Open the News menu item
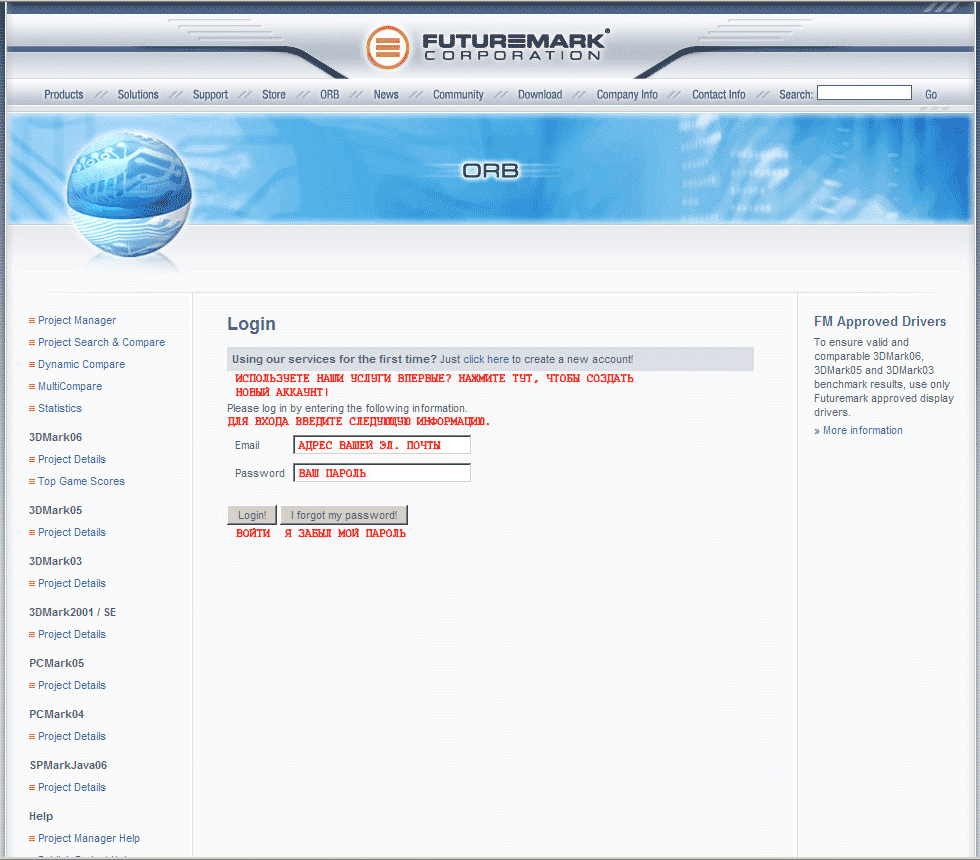Screen dimensions: 980x860 pyautogui.click(x=386, y=94)
